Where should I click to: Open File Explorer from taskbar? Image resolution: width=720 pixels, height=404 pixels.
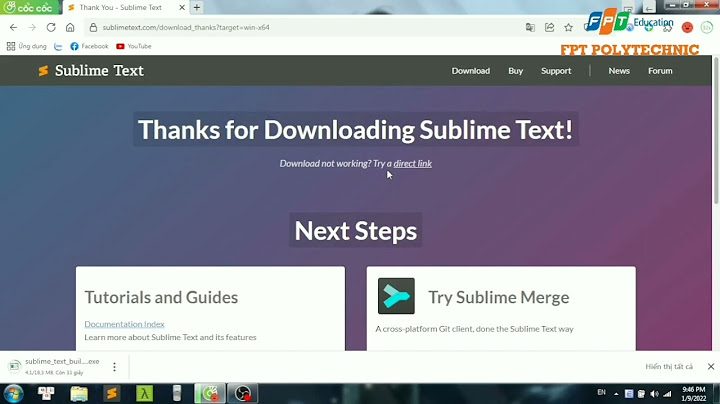click(79, 393)
